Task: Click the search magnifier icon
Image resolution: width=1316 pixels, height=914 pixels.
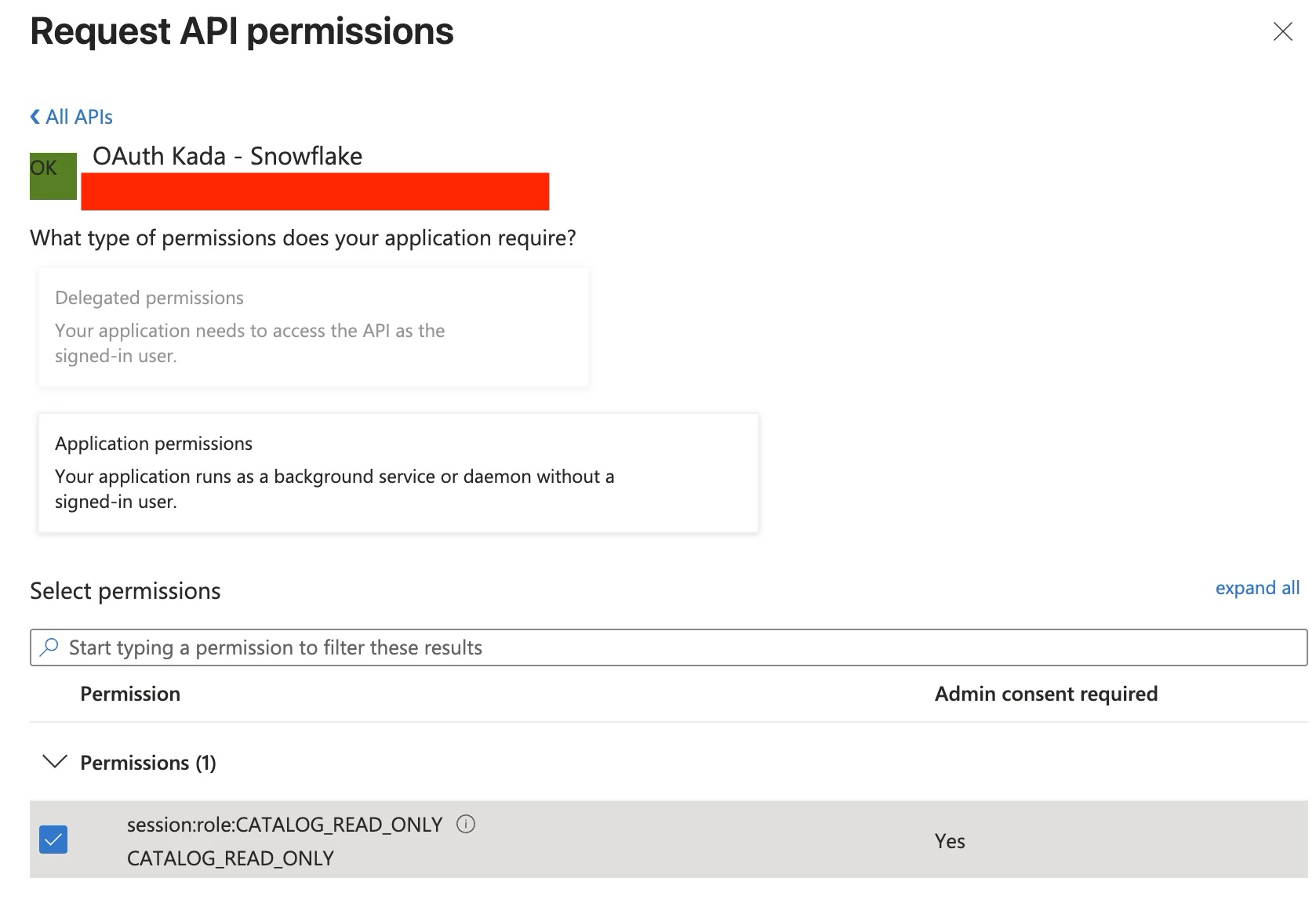Action: click(x=49, y=647)
